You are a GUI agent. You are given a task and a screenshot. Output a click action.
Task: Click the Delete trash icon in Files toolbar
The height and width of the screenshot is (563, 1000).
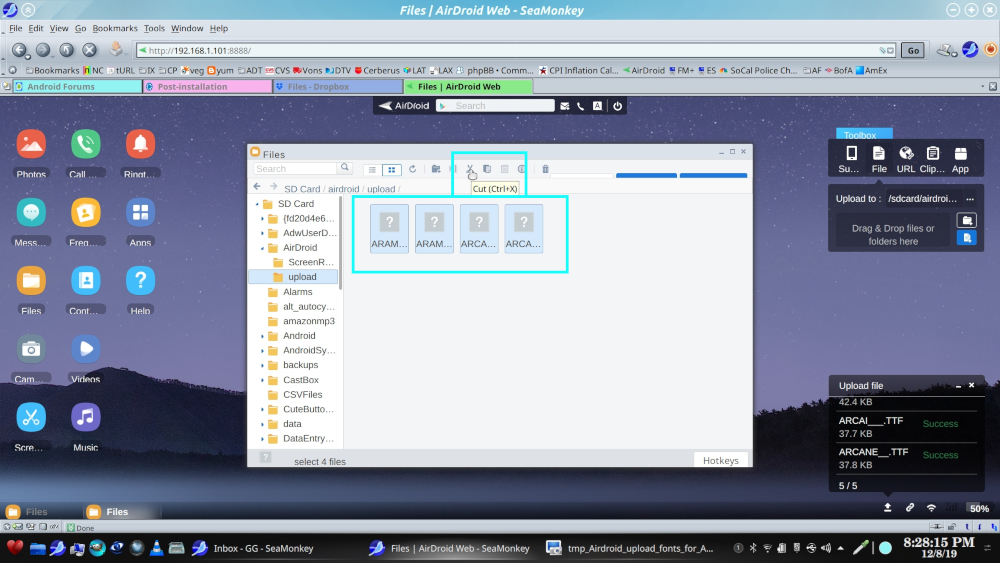(545, 169)
